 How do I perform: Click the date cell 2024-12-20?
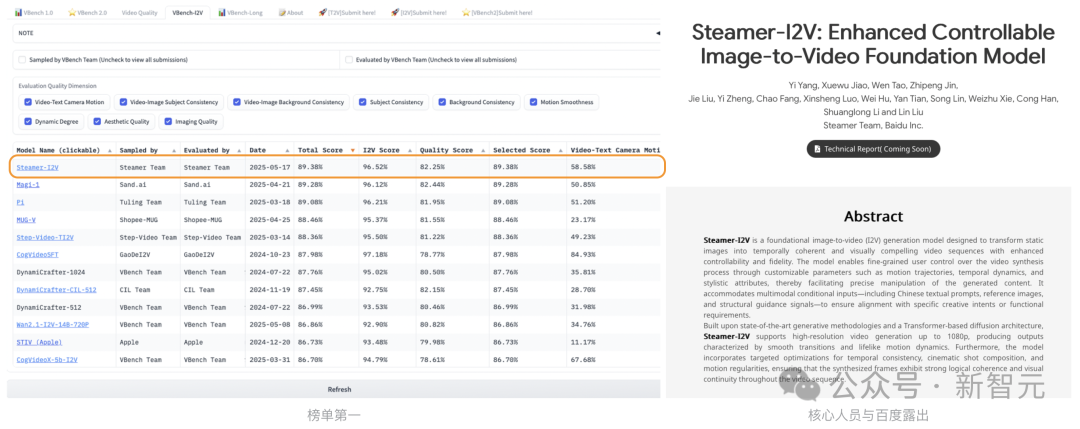(269, 342)
